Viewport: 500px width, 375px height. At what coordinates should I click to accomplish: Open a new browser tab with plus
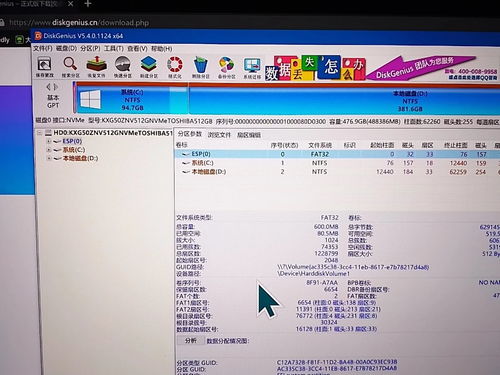tap(88, 4)
